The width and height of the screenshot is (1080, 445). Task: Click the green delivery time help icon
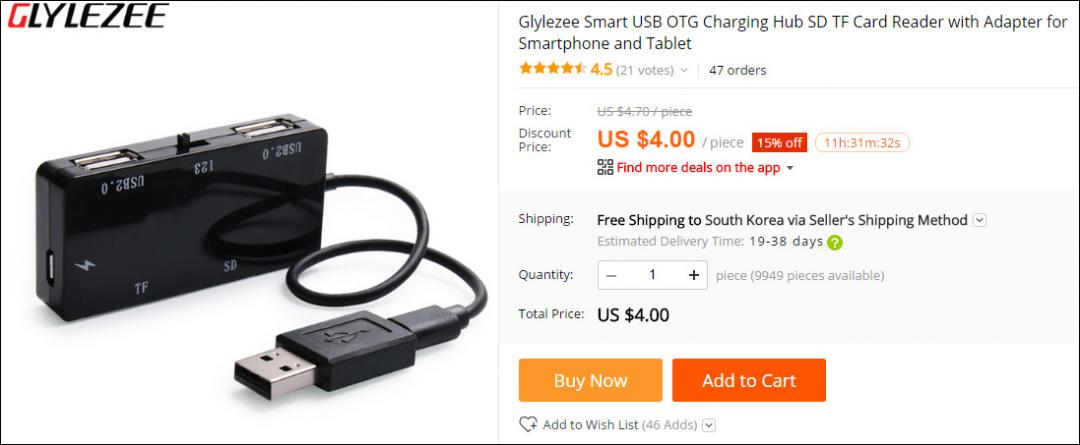point(835,242)
